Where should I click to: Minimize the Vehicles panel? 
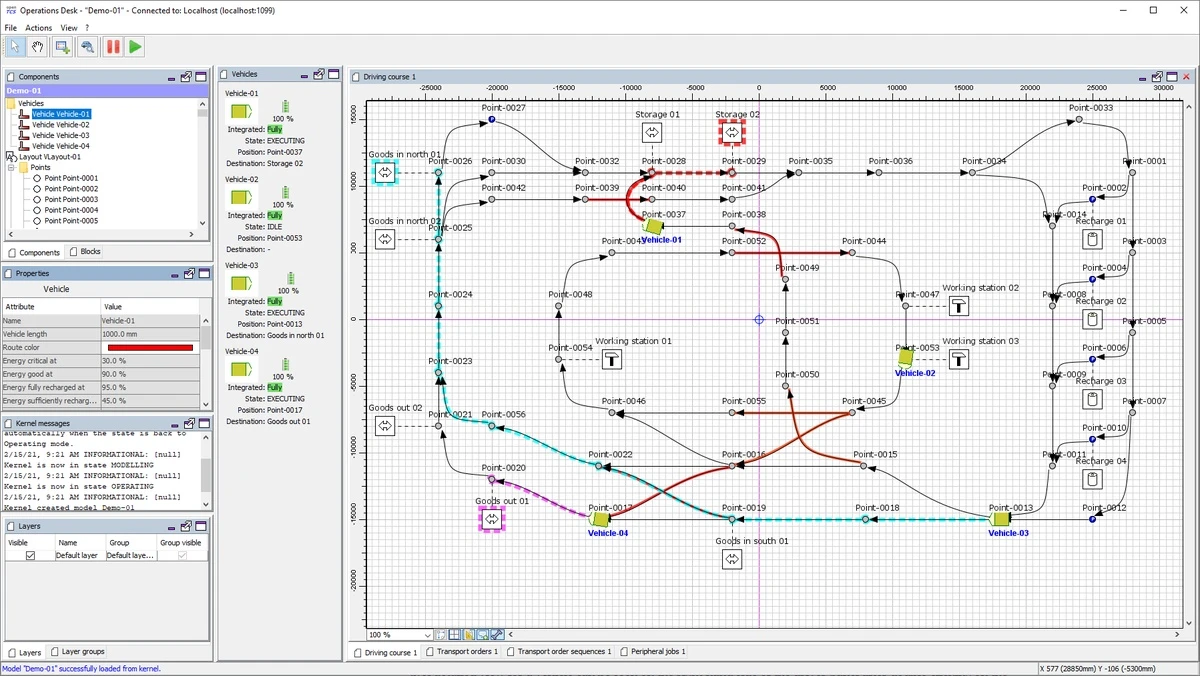click(x=304, y=74)
